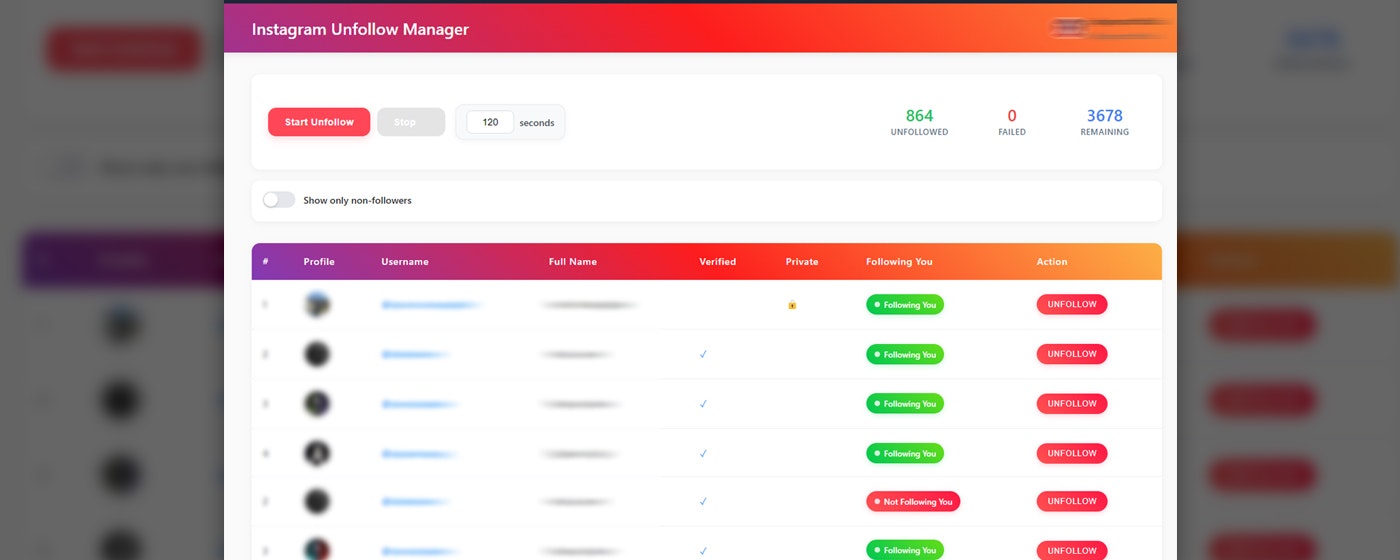The width and height of the screenshot is (1400, 560).
Task: Click the Verified column header
Action: 717,262
